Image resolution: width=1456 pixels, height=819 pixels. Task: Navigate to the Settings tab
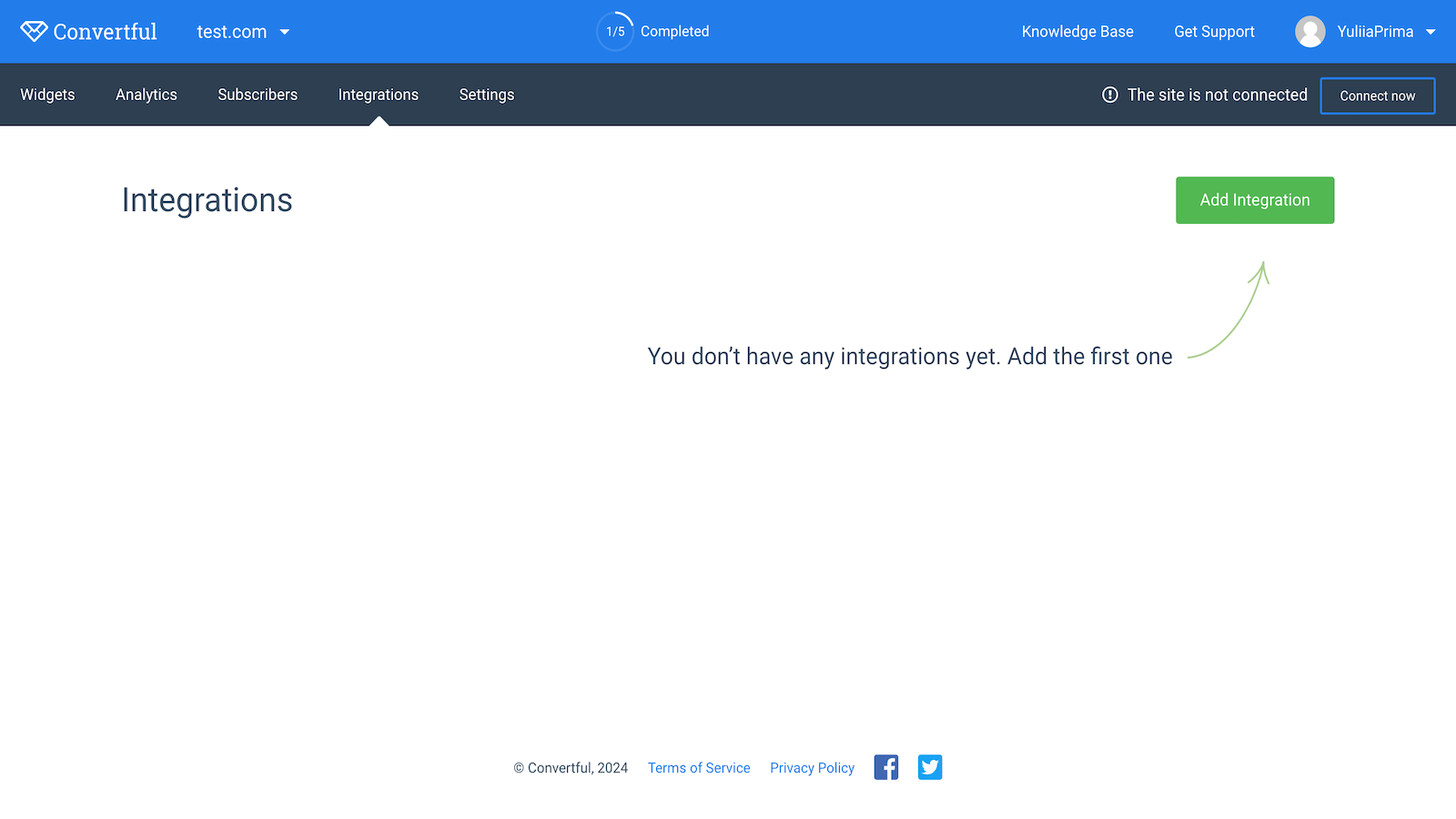487,95
